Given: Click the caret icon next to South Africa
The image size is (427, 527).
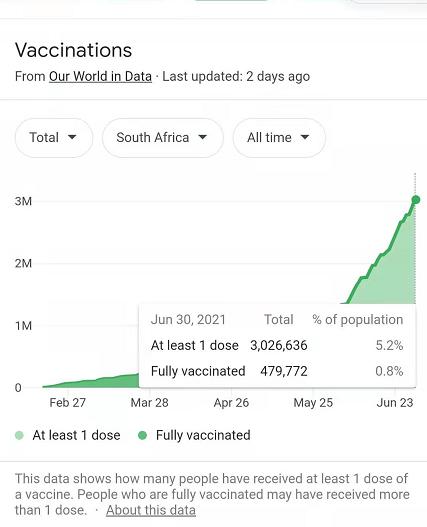Looking at the screenshot, I should [x=202, y=137].
